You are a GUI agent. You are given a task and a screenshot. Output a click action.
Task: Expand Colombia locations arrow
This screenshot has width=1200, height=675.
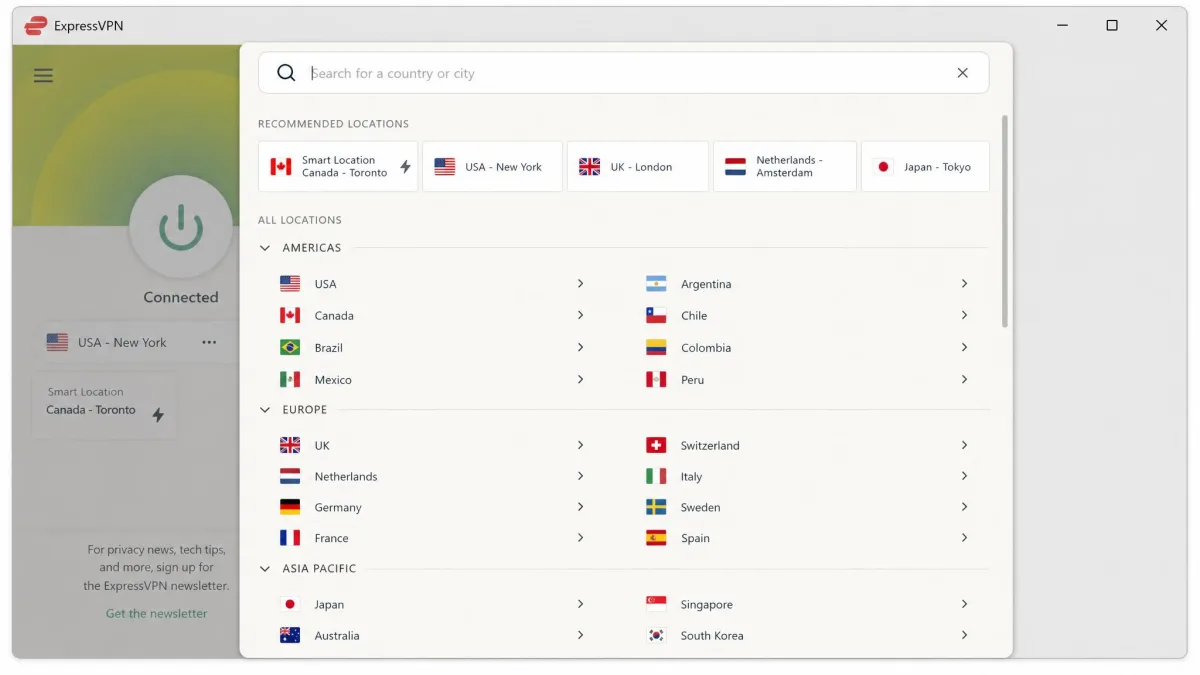click(x=964, y=347)
